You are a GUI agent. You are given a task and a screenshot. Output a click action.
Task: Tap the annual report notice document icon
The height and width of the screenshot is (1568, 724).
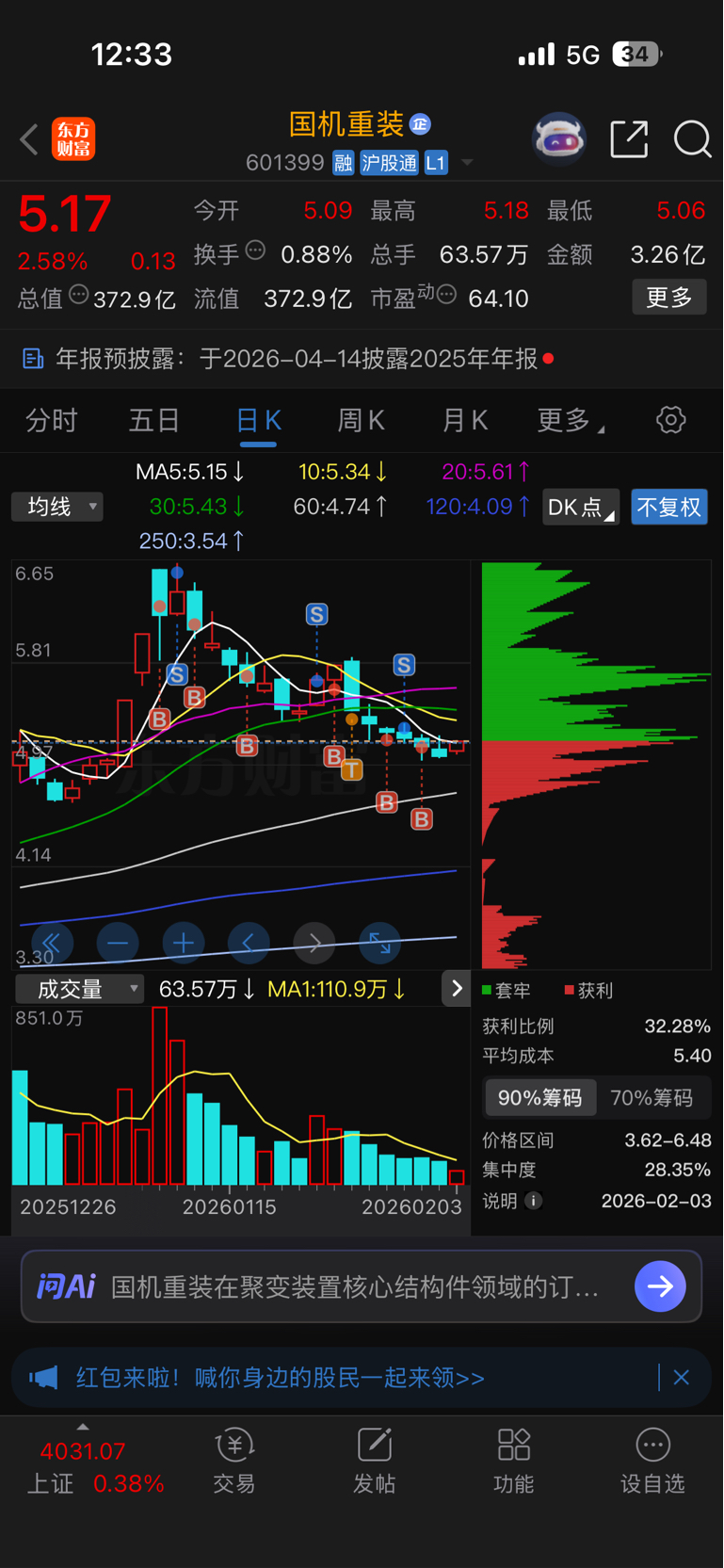tap(33, 359)
